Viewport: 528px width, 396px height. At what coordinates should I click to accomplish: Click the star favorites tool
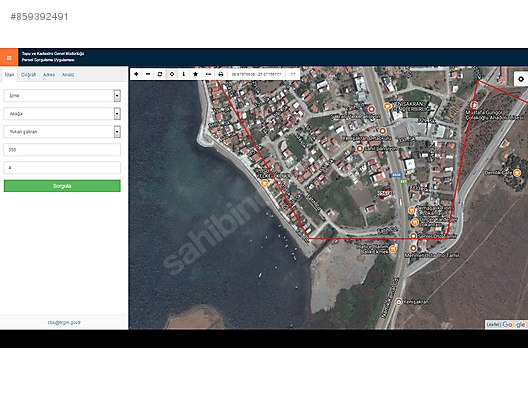click(x=195, y=74)
